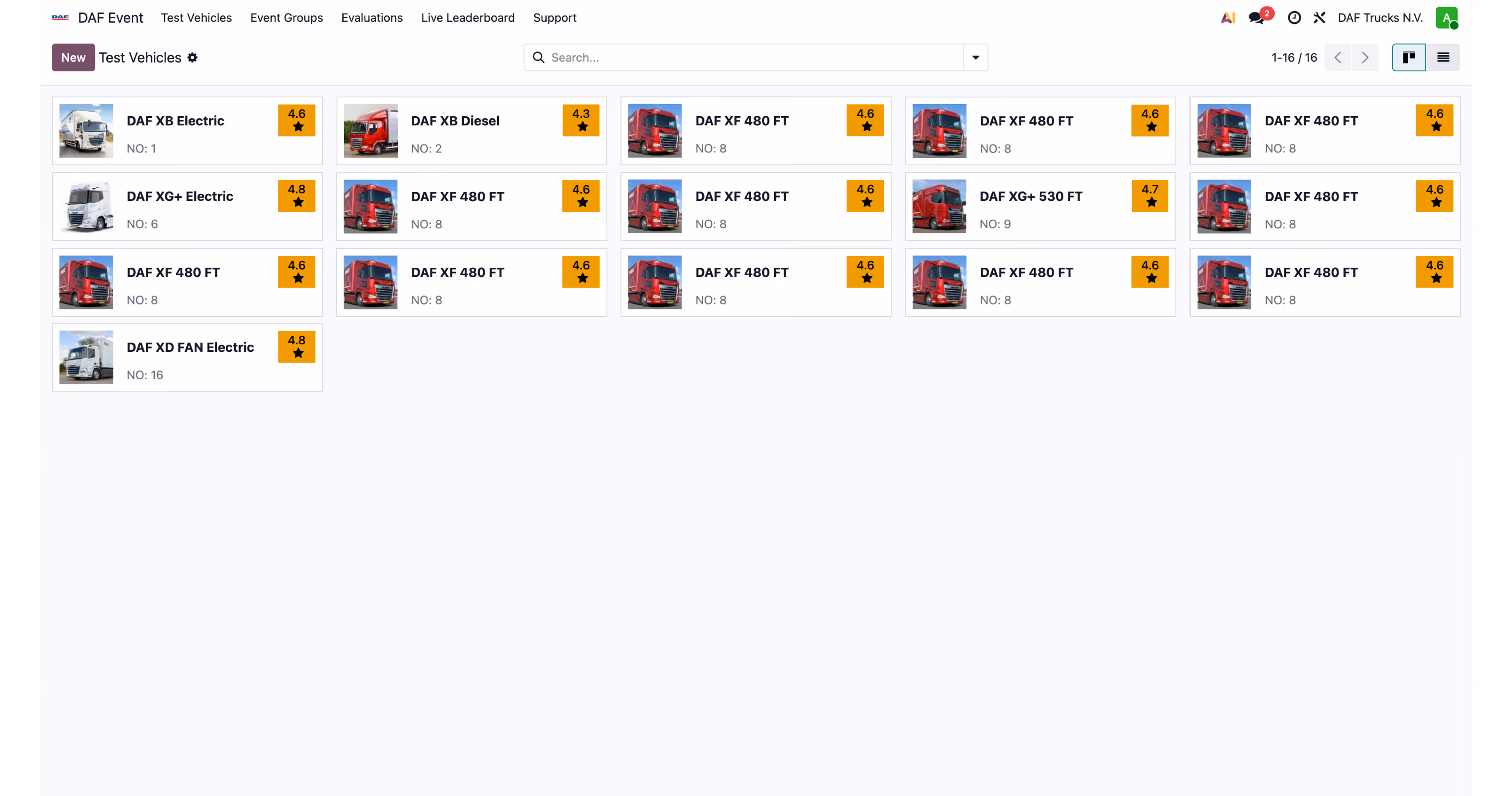Open the DAF XD FAN Electric thumbnail
Image resolution: width=1512 pixels, height=796 pixels.
[x=86, y=357]
